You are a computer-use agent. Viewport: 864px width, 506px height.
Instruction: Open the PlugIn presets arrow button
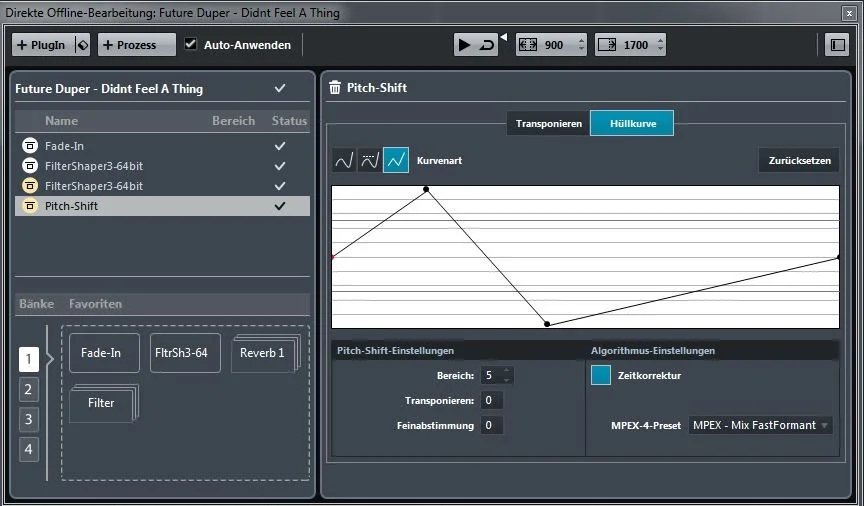[x=82, y=45]
